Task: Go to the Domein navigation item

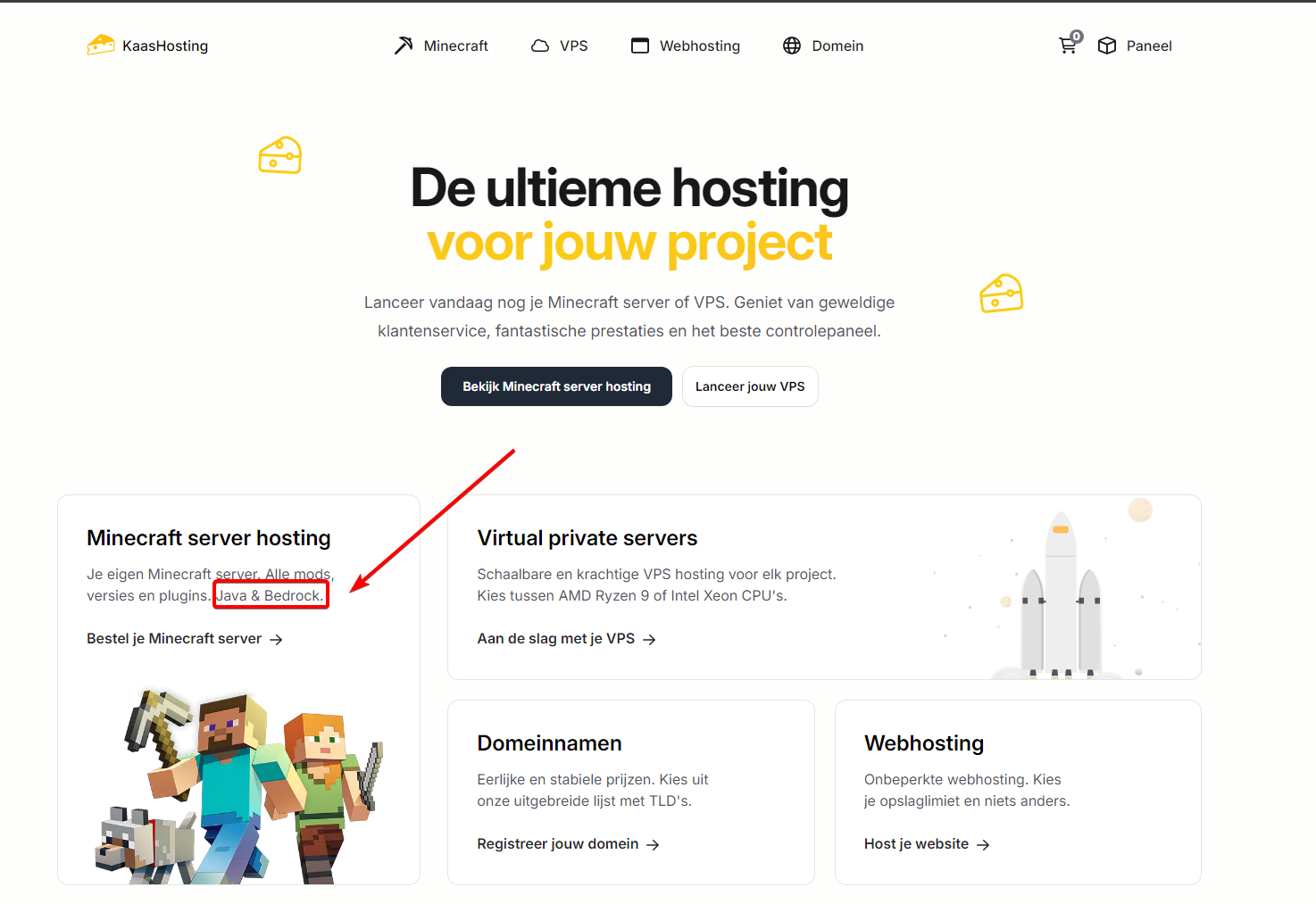Action: pyautogui.click(x=837, y=46)
